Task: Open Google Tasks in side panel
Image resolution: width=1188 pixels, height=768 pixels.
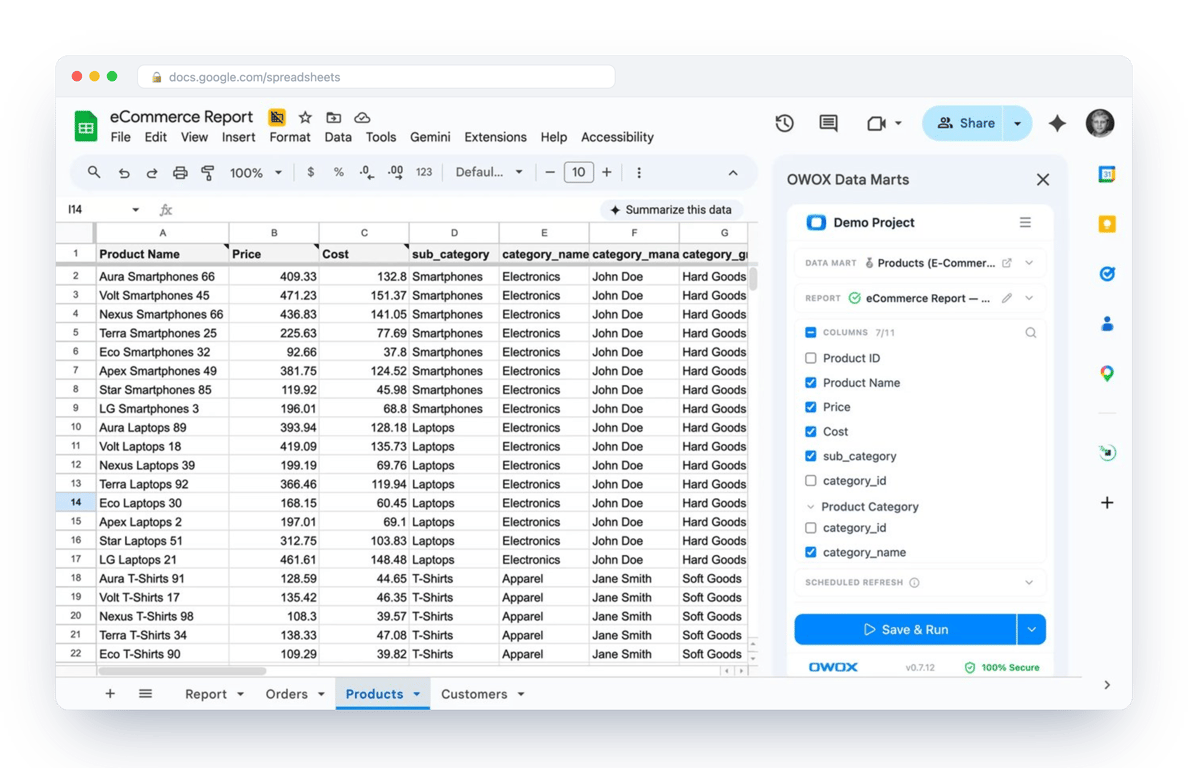Action: (1107, 273)
